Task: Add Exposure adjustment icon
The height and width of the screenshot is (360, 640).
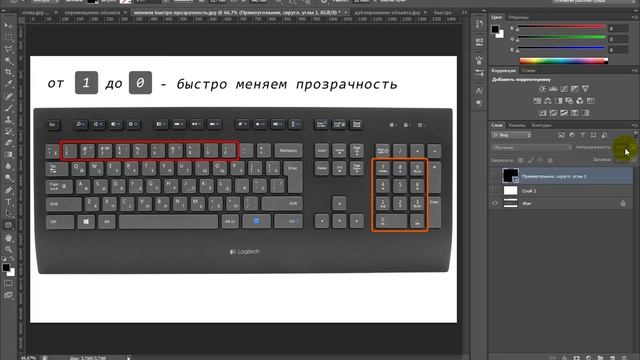Action: point(575,89)
